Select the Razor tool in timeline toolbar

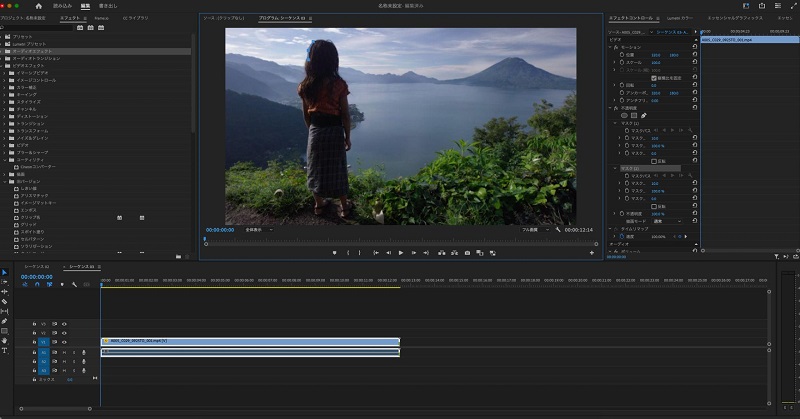[4, 301]
